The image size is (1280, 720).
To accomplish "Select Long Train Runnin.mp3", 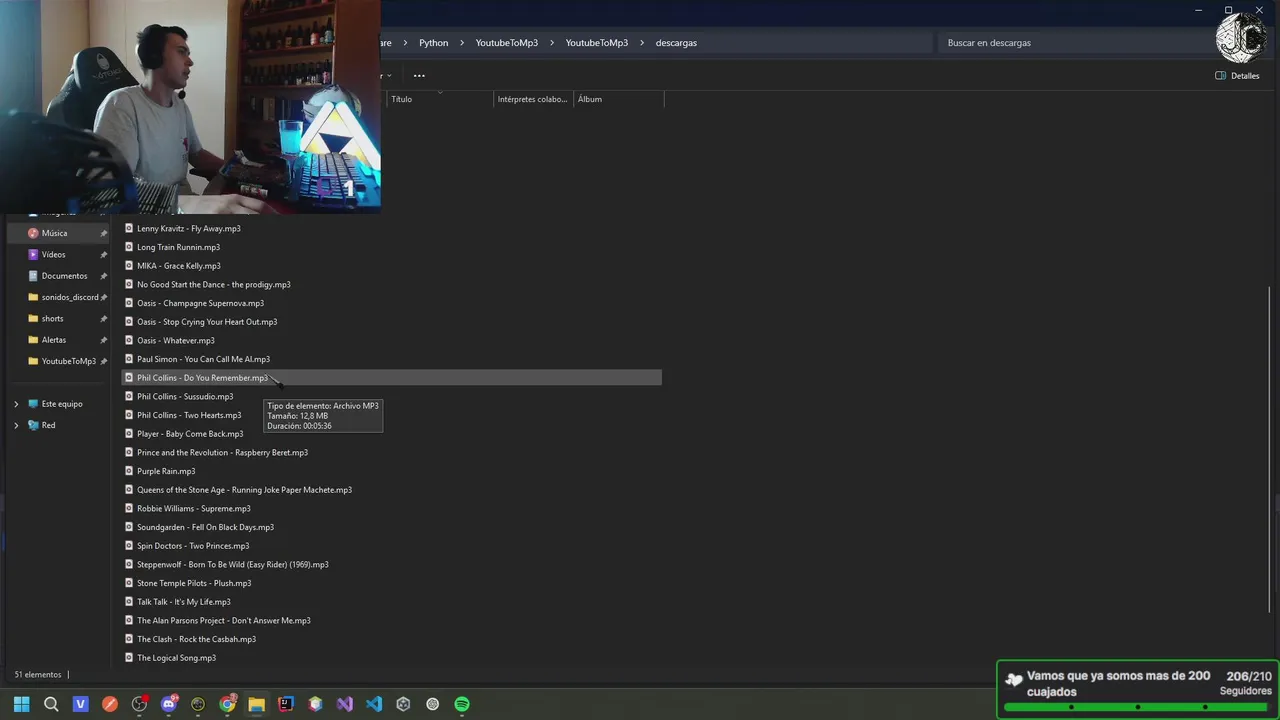I will click(x=178, y=247).
